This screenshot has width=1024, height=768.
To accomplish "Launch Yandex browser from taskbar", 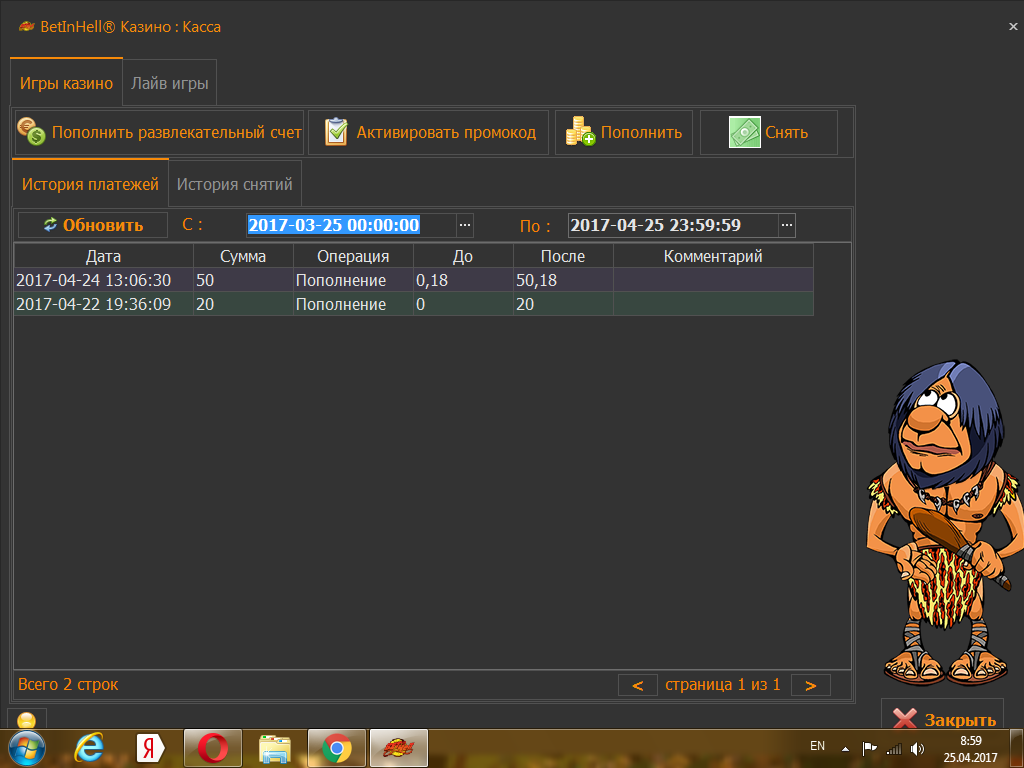I will (151, 747).
